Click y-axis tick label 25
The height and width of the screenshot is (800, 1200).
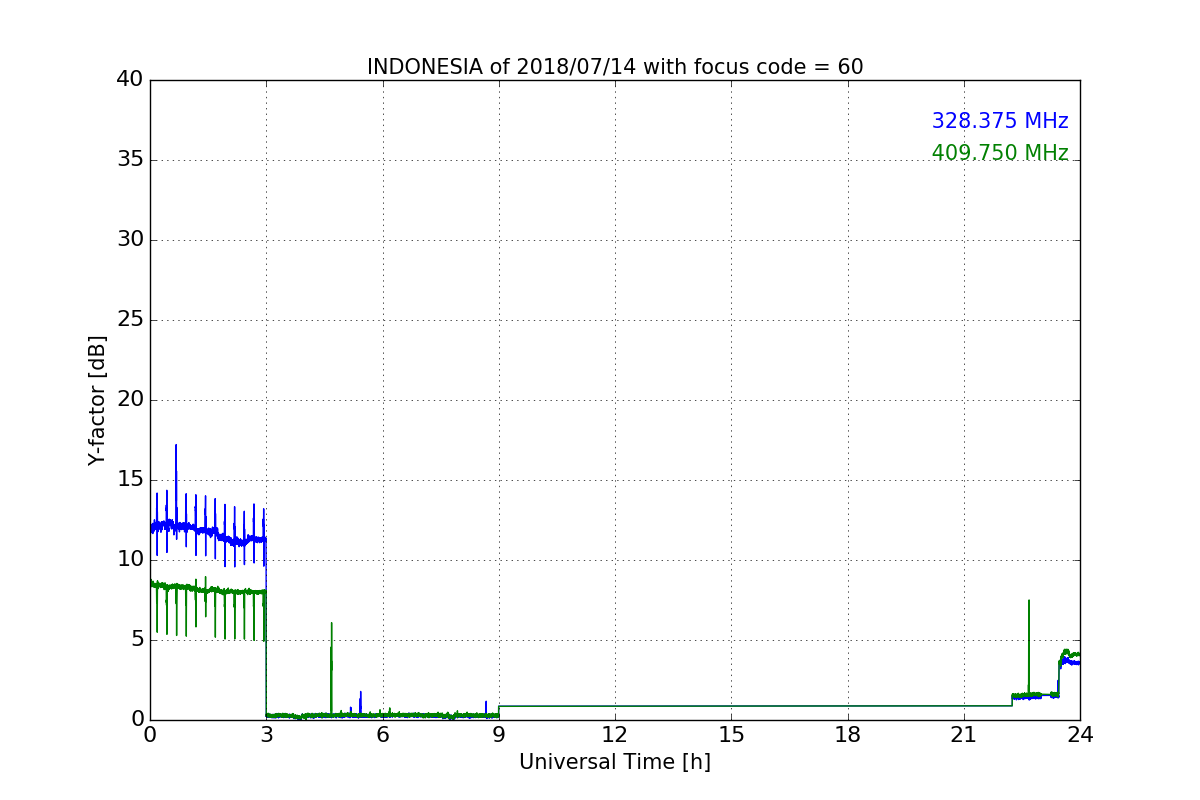[129, 320]
